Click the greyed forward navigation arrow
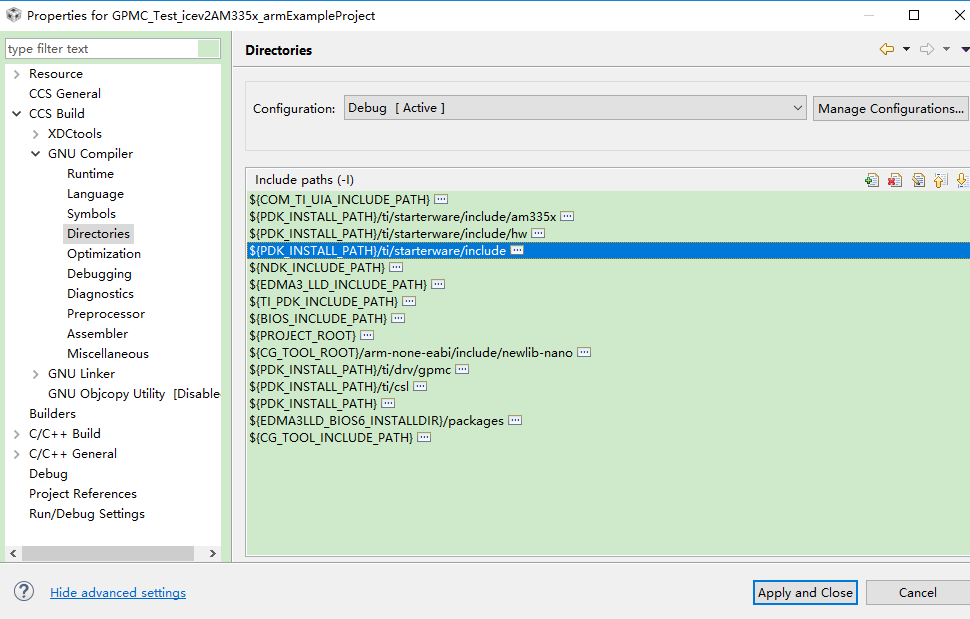This screenshot has height=619, width=970. pos(927,49)
